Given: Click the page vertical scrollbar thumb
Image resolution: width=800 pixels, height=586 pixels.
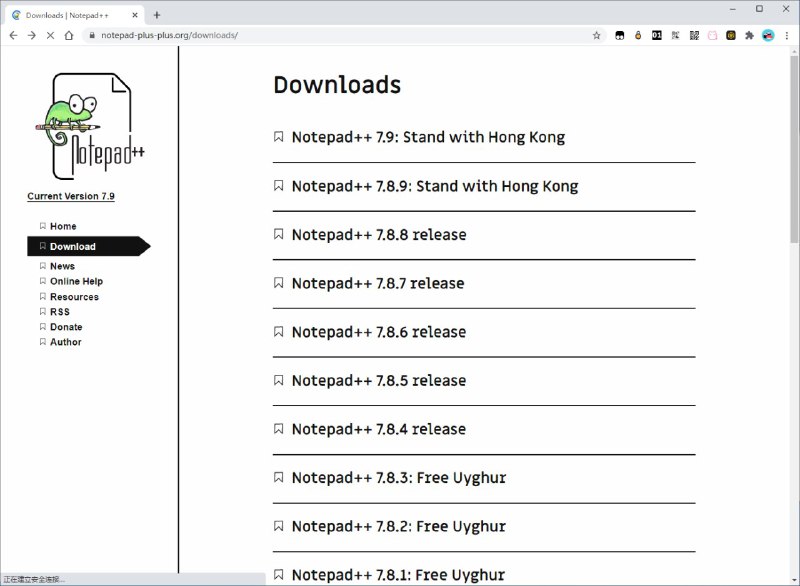Looking at the screenshot, I should (794, 148).
